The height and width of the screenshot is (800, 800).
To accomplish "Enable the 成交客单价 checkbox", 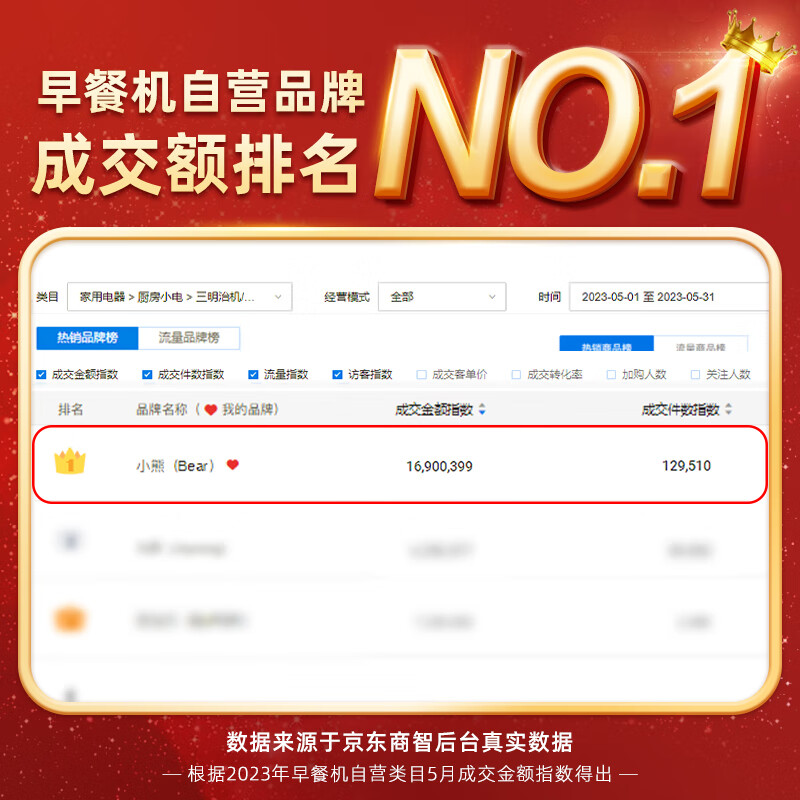I will (x=421, y=374).
